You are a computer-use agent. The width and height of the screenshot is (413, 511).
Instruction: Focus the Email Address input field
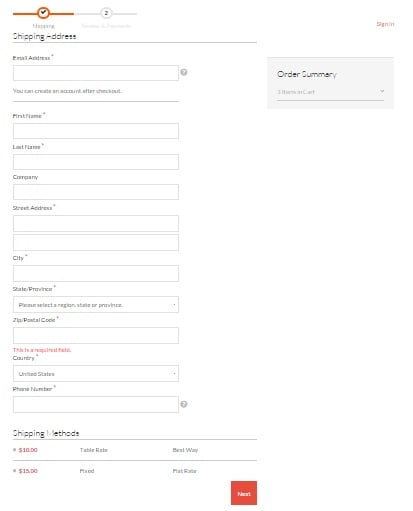click(x=96, y=73)
